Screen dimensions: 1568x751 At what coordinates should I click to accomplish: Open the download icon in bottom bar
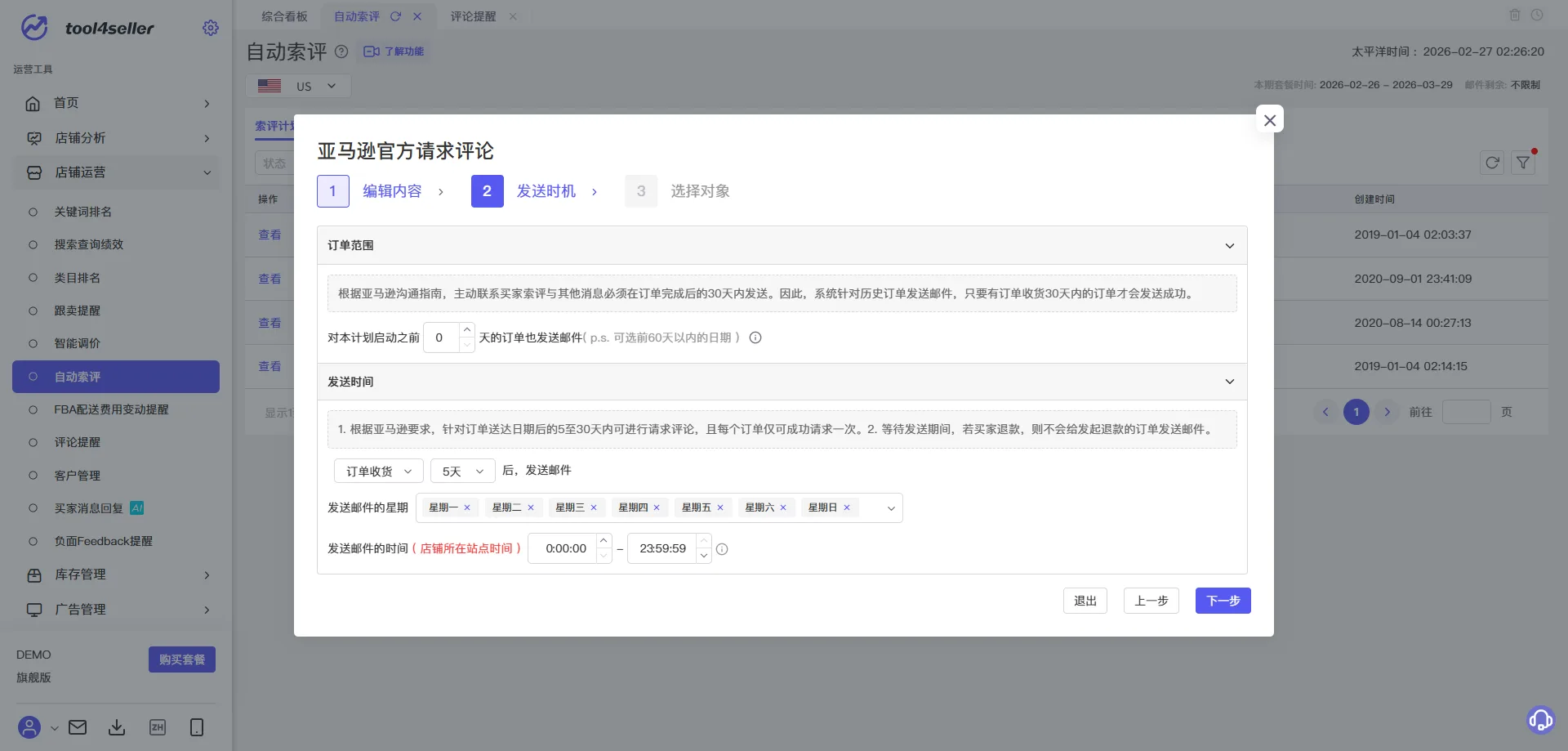point(117,727)
